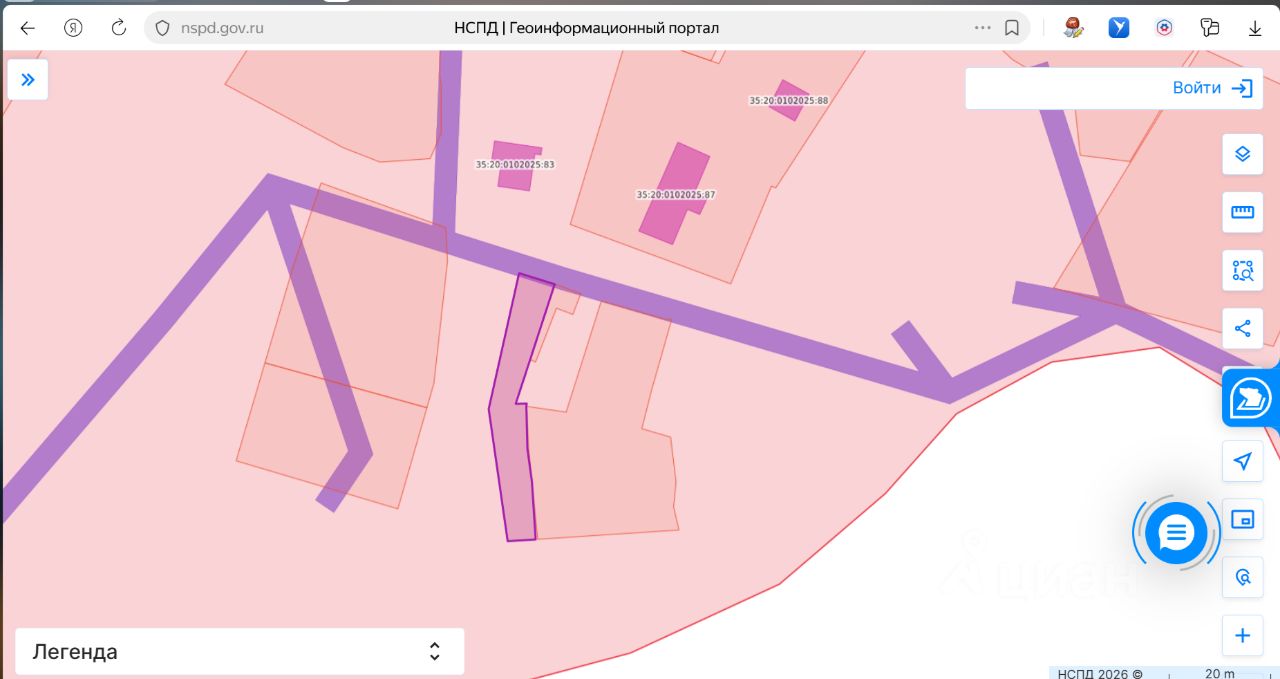This screenshot has width=1280, height=679.
Task: Click the Войти login button
Action: click(x=1214, y=88)
